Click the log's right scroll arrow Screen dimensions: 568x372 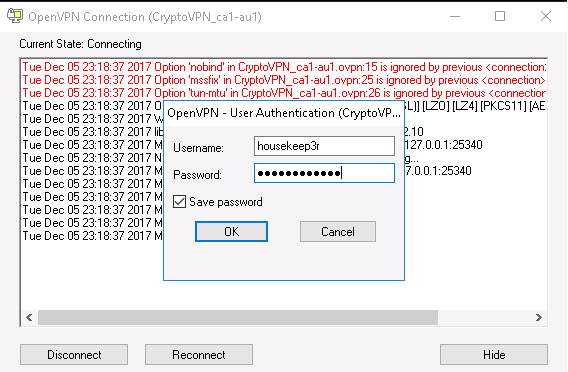539,318
